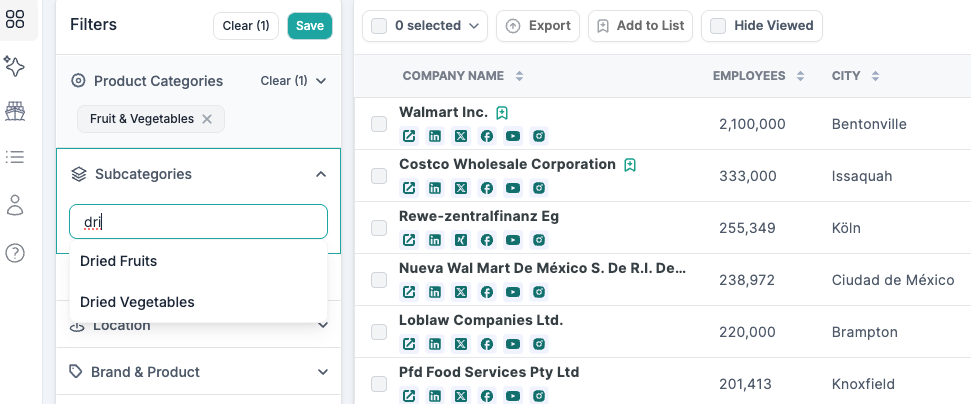Click the Save filters button
This screenshot has width=971, height=404.
pos(309,26)
